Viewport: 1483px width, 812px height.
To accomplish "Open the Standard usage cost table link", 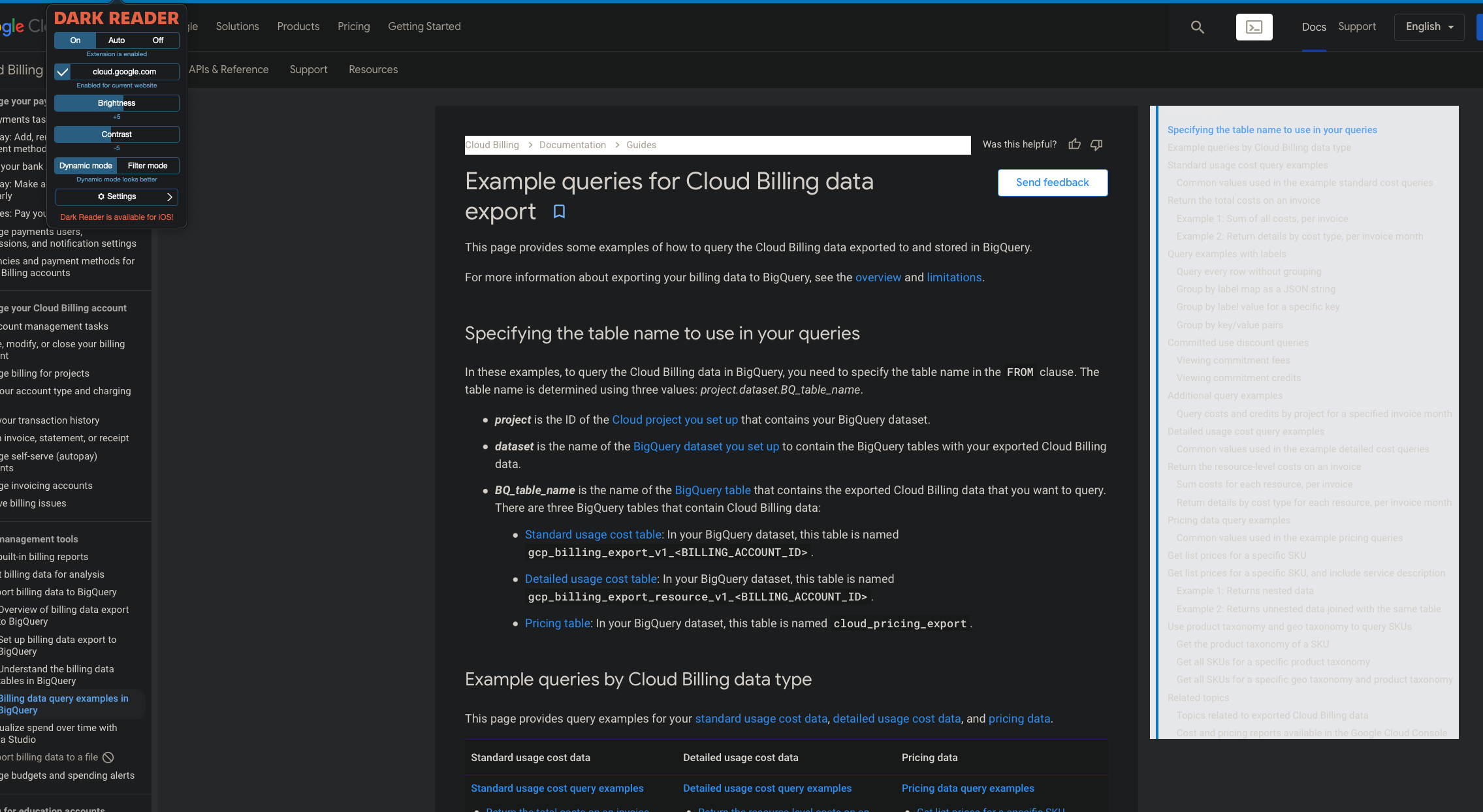I will (x=592, y=534).
